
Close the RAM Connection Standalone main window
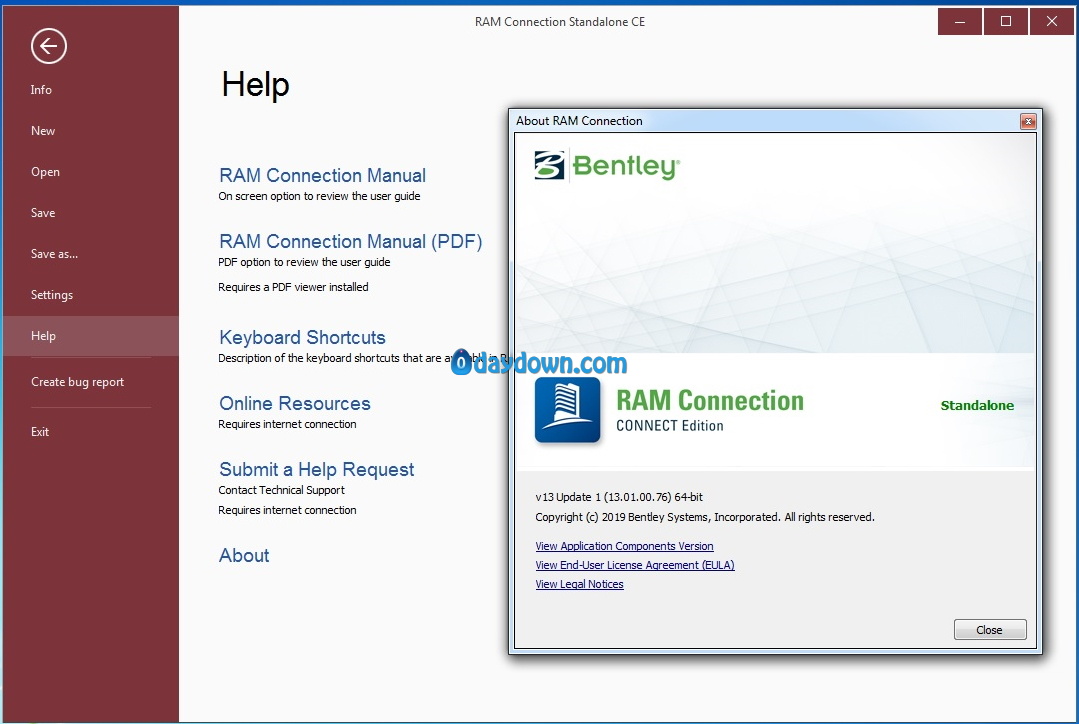[1051, 21]
